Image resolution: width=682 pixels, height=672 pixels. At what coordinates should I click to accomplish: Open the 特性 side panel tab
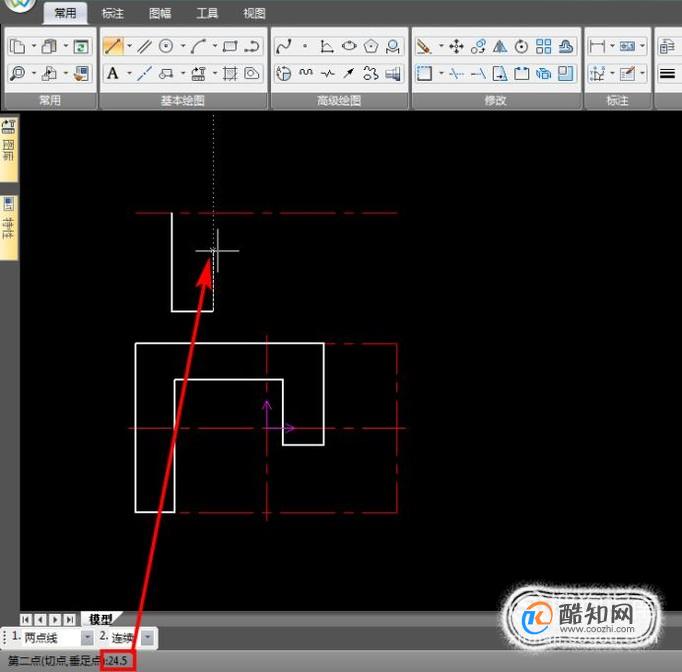tap(9, 227)
